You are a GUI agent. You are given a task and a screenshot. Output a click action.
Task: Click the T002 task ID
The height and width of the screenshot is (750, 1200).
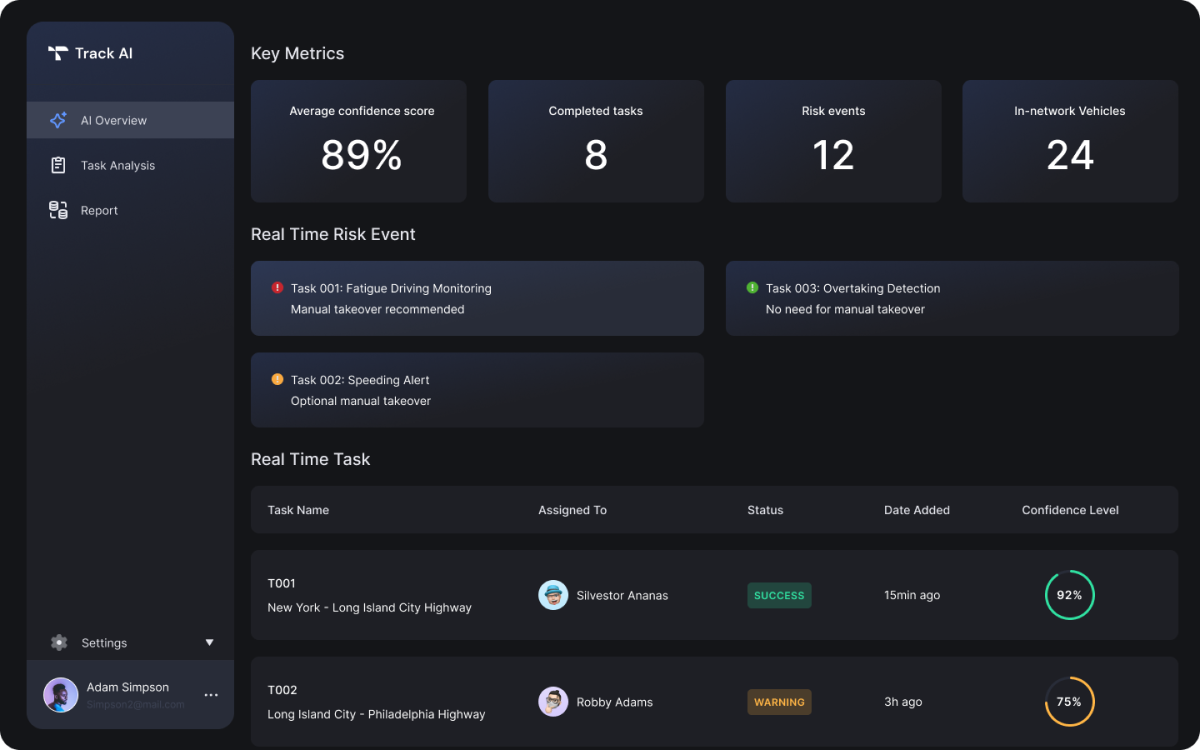pyautogui.click(x=282, y=690)
